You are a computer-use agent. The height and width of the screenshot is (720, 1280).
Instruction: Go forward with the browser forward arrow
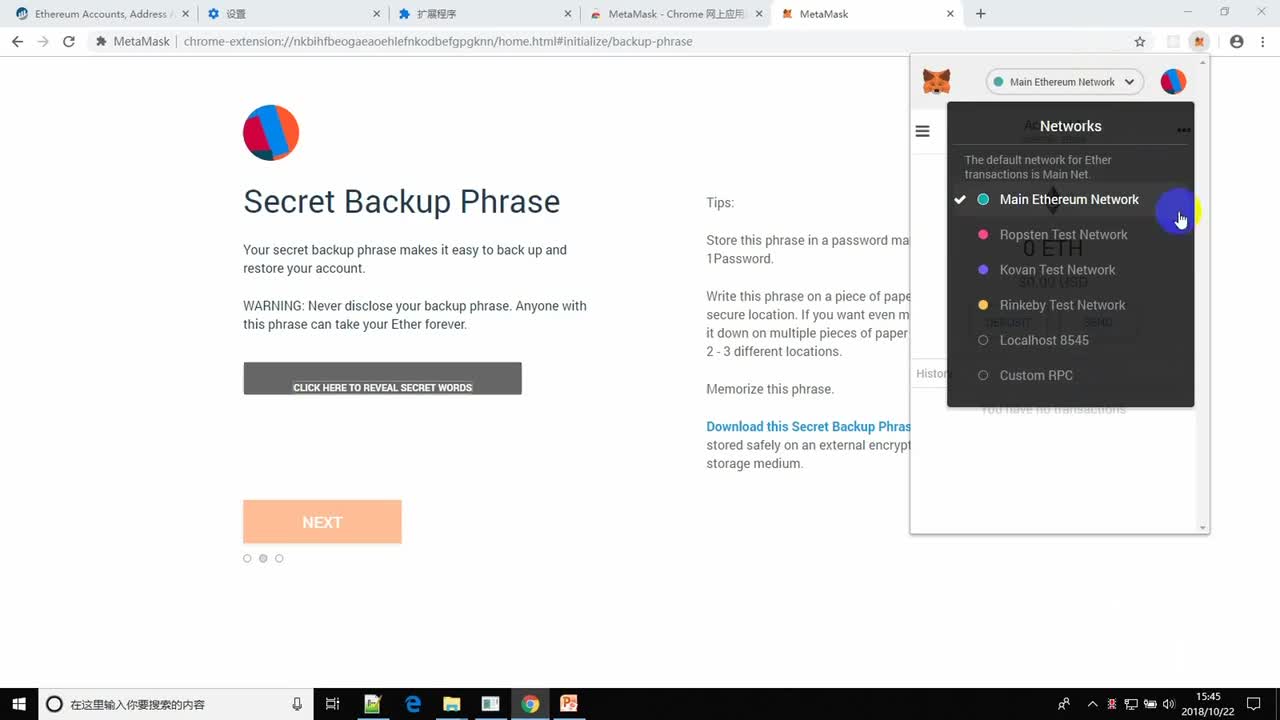[x=43, y=42]
